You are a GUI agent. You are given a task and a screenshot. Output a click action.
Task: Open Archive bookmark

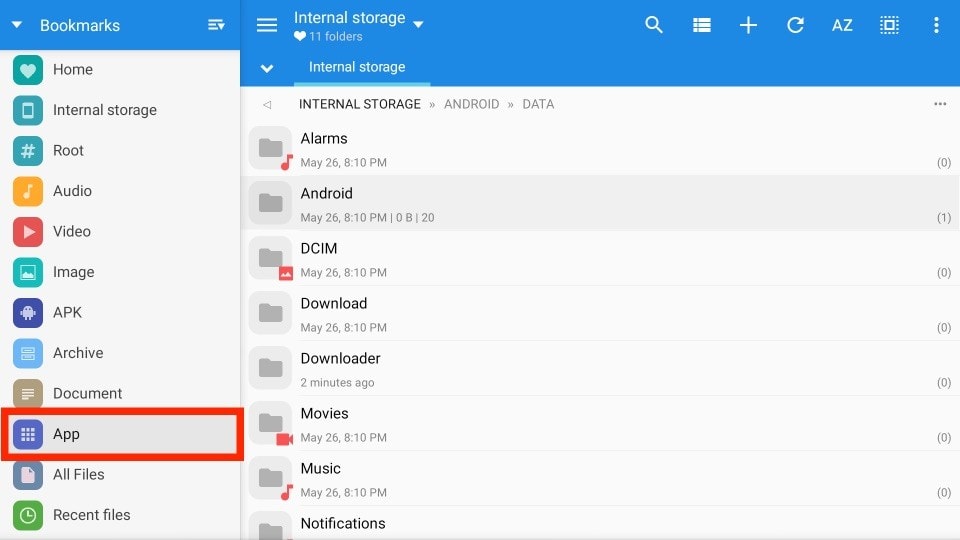(x=120, y=353)
